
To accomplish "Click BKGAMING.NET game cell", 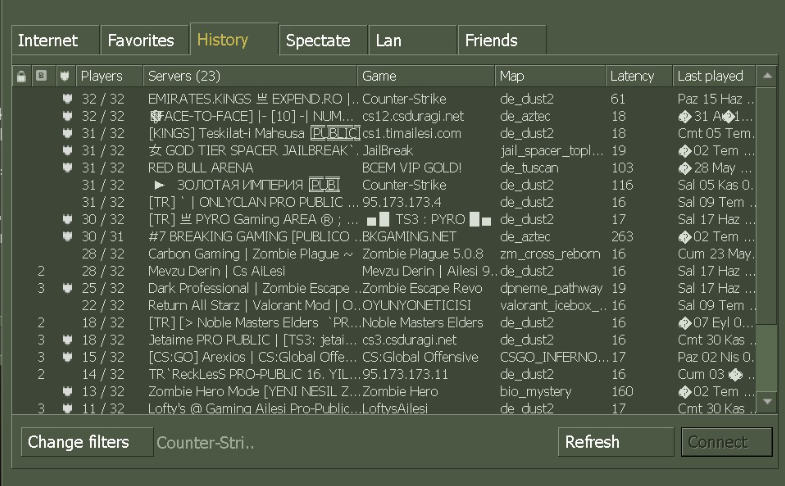I will [409, 236].
